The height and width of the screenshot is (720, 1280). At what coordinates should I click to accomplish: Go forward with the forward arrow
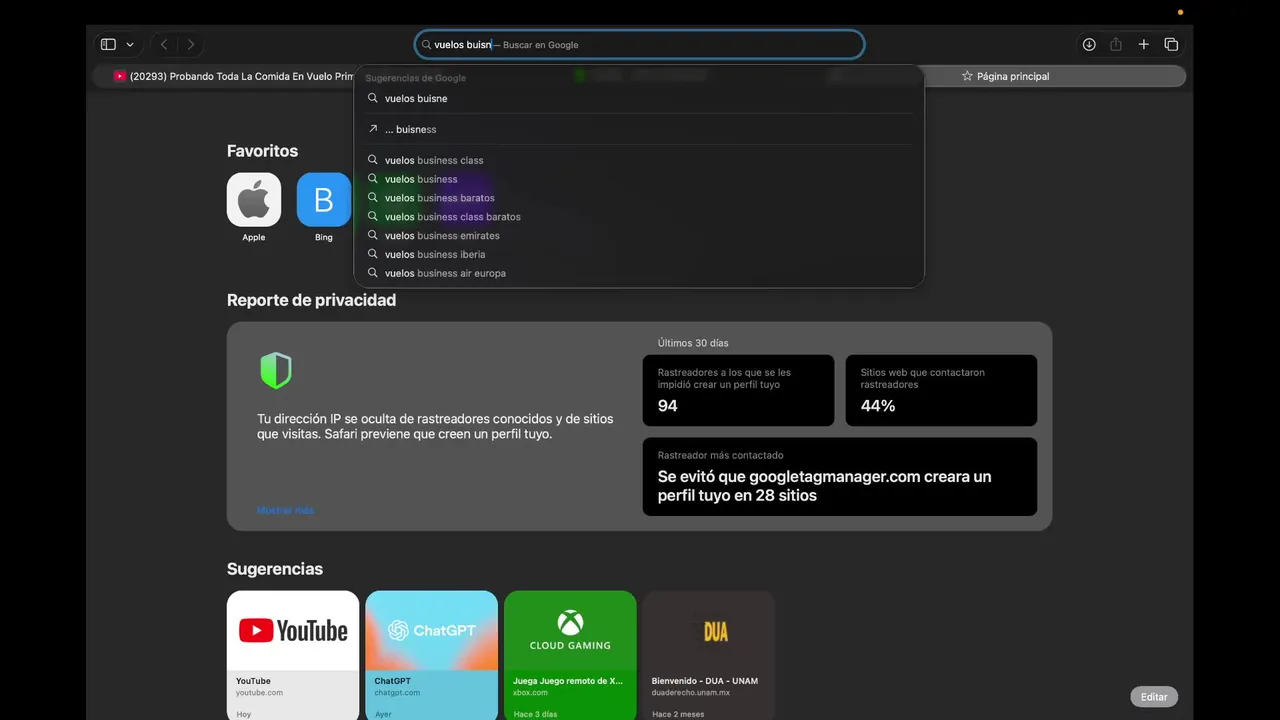point(191,44)
